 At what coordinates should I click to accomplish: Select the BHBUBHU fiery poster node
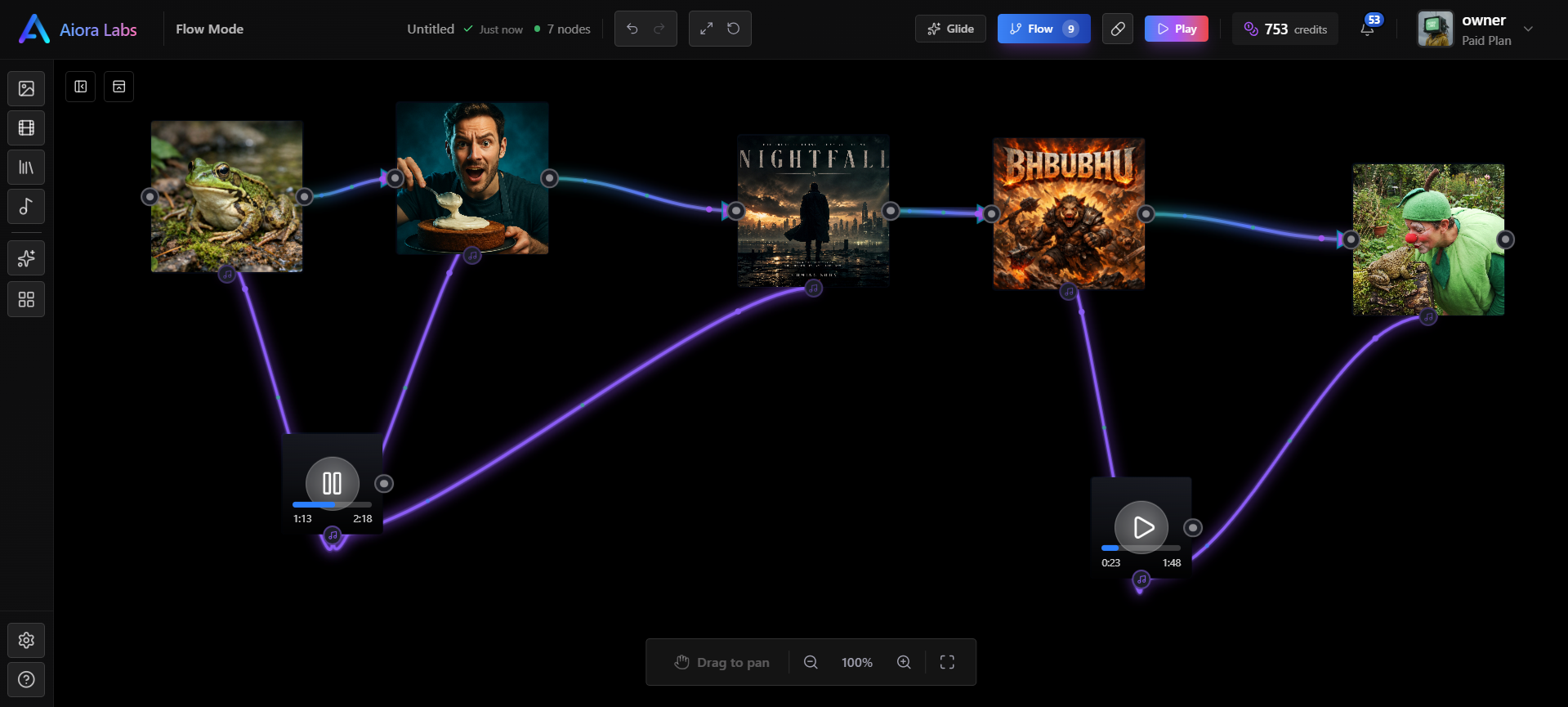coord(1069,213)
